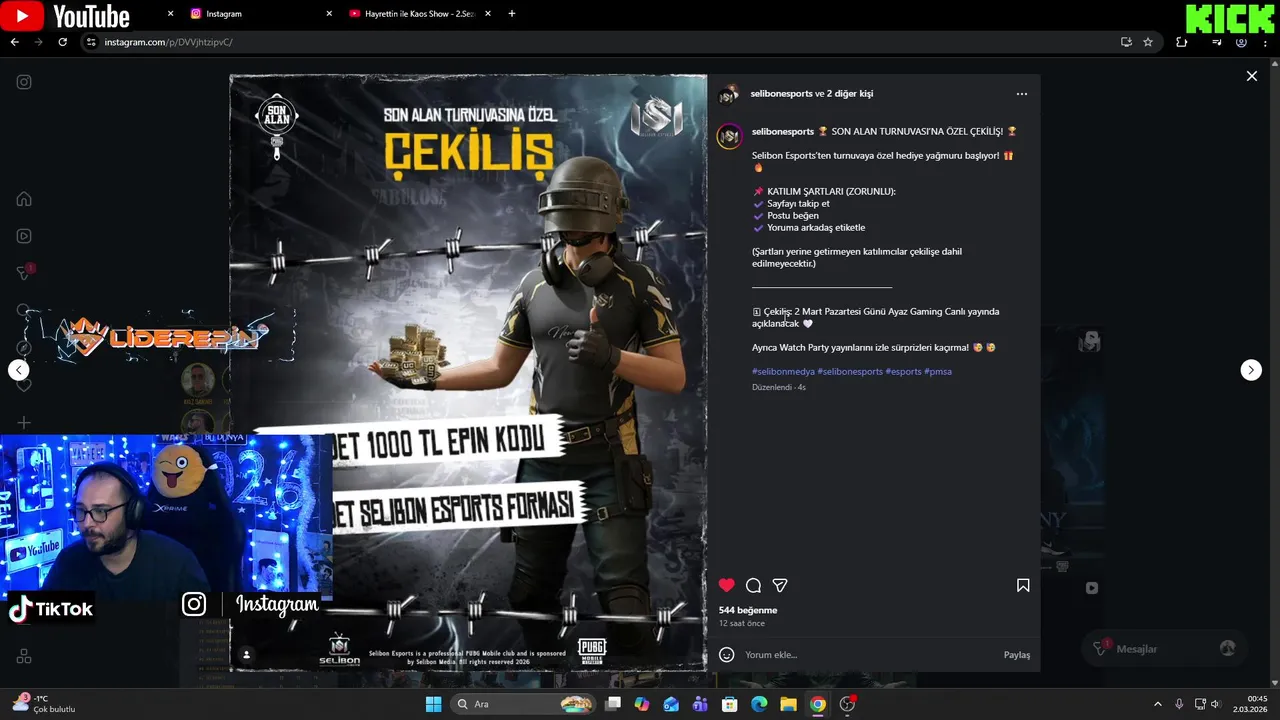Open OBS Studio from the taskbar

(x=847, y=704)
